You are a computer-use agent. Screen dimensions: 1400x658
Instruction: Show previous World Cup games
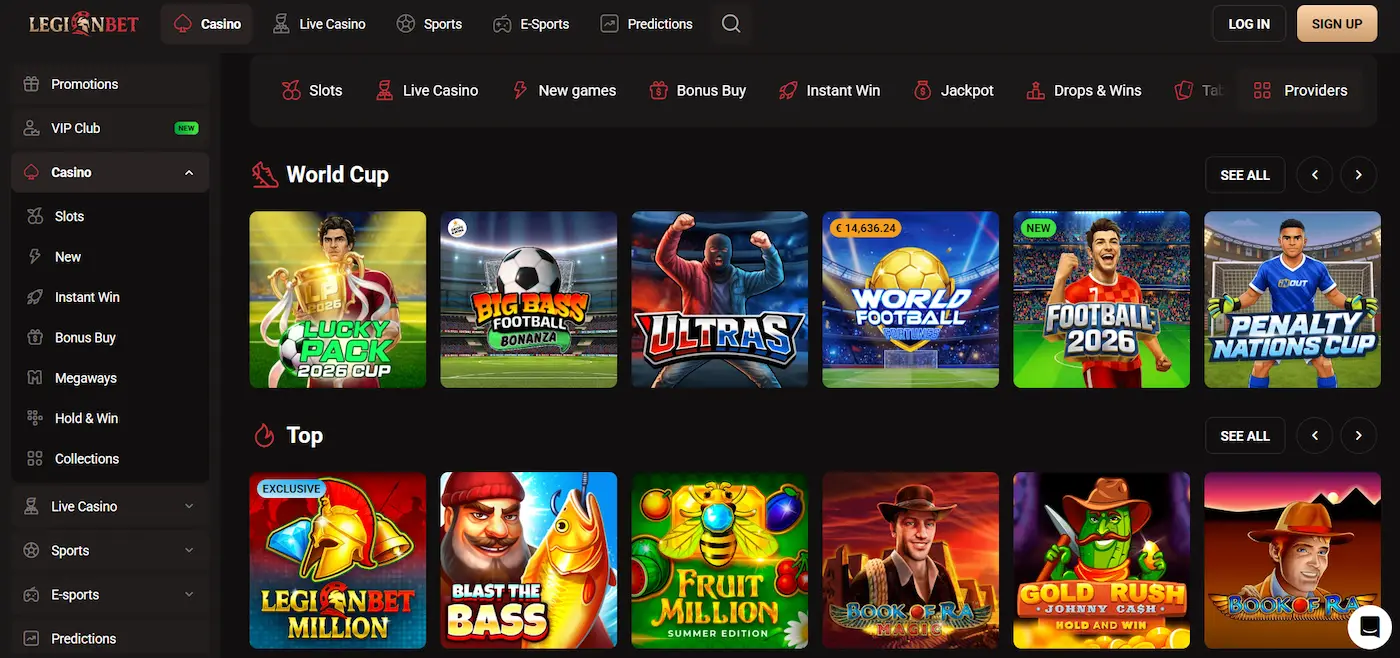(x=1315, y=175)
